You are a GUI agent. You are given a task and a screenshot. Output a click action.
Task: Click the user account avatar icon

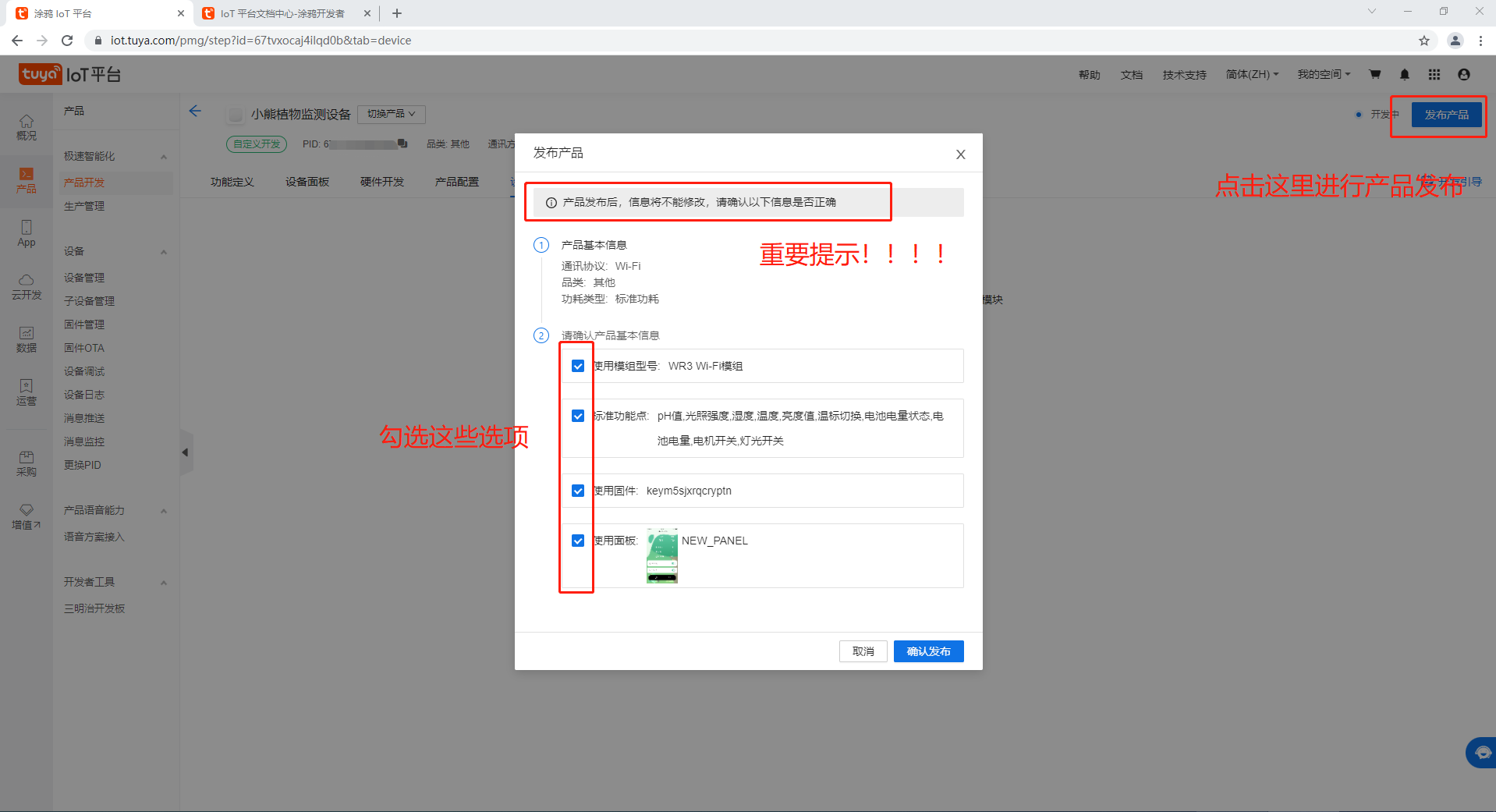click(x=1463, y=74)
